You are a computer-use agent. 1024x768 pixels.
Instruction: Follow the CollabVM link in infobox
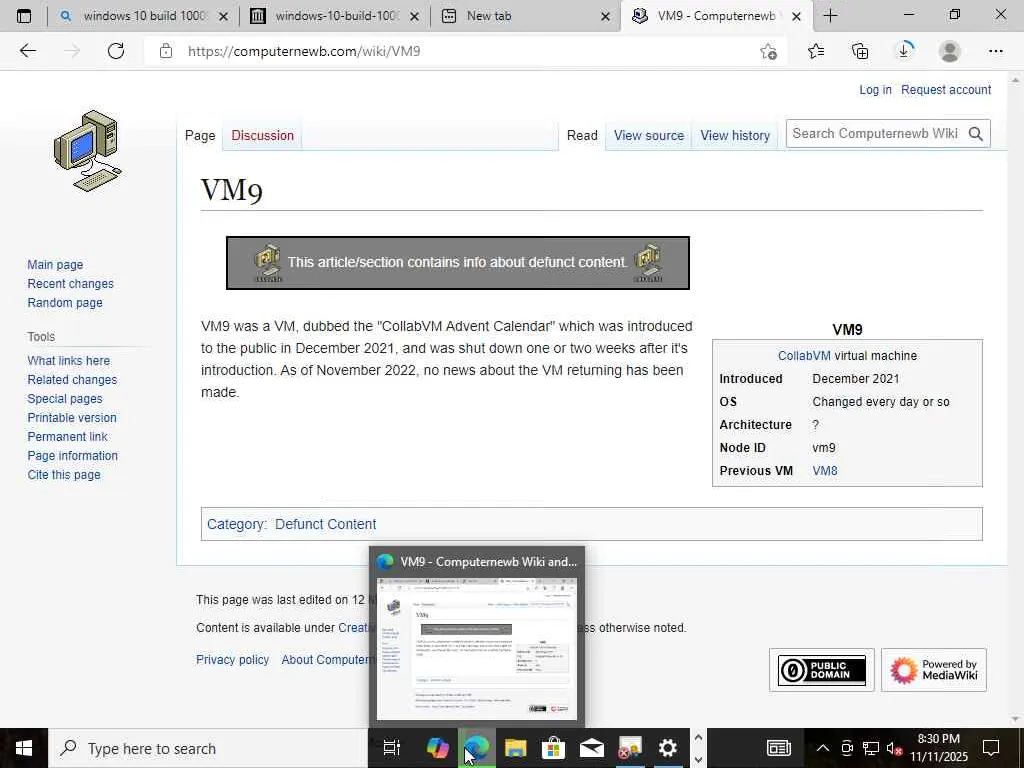tap(804, 356)
